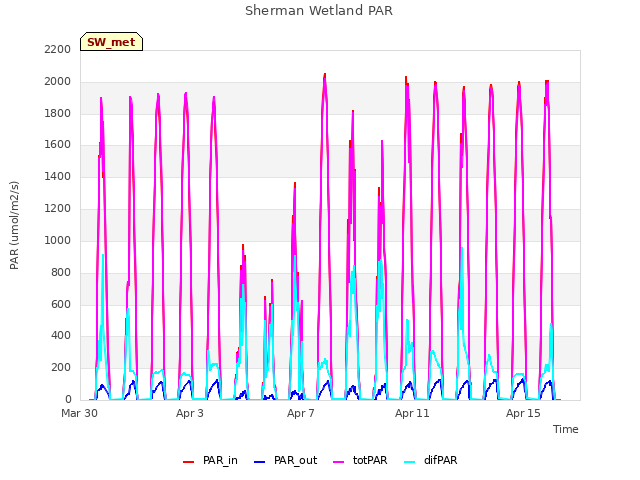Screen dimensions: 640x480
Task: Click the Apr 7 x-axis tick label
Action: click(x=301, y=413)
